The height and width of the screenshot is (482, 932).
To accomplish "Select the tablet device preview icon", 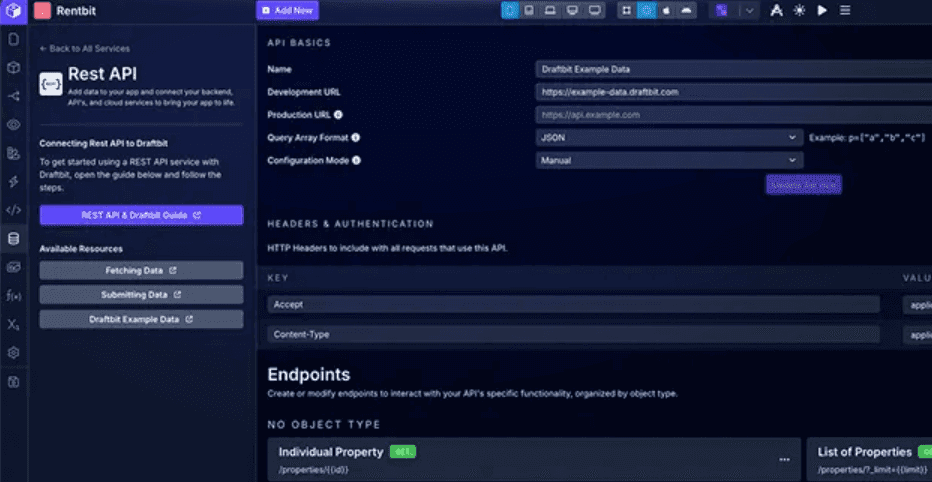I will coord(528,11).
